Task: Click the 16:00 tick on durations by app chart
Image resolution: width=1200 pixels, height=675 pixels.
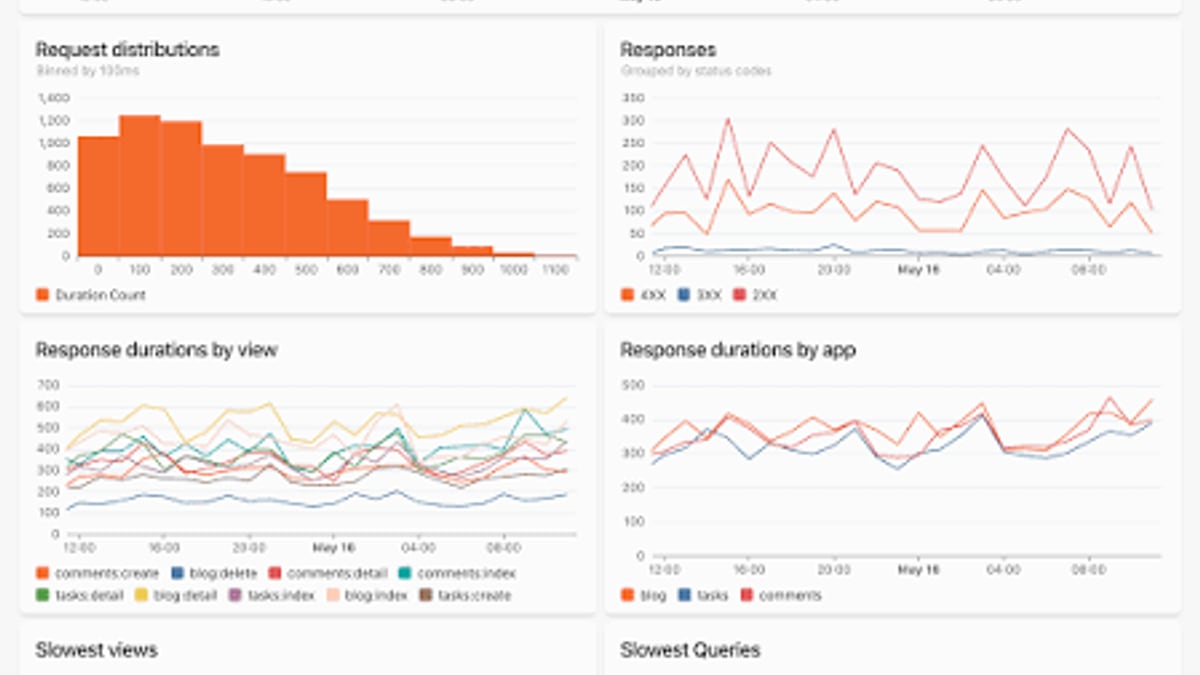Action: tap(748, 569)
